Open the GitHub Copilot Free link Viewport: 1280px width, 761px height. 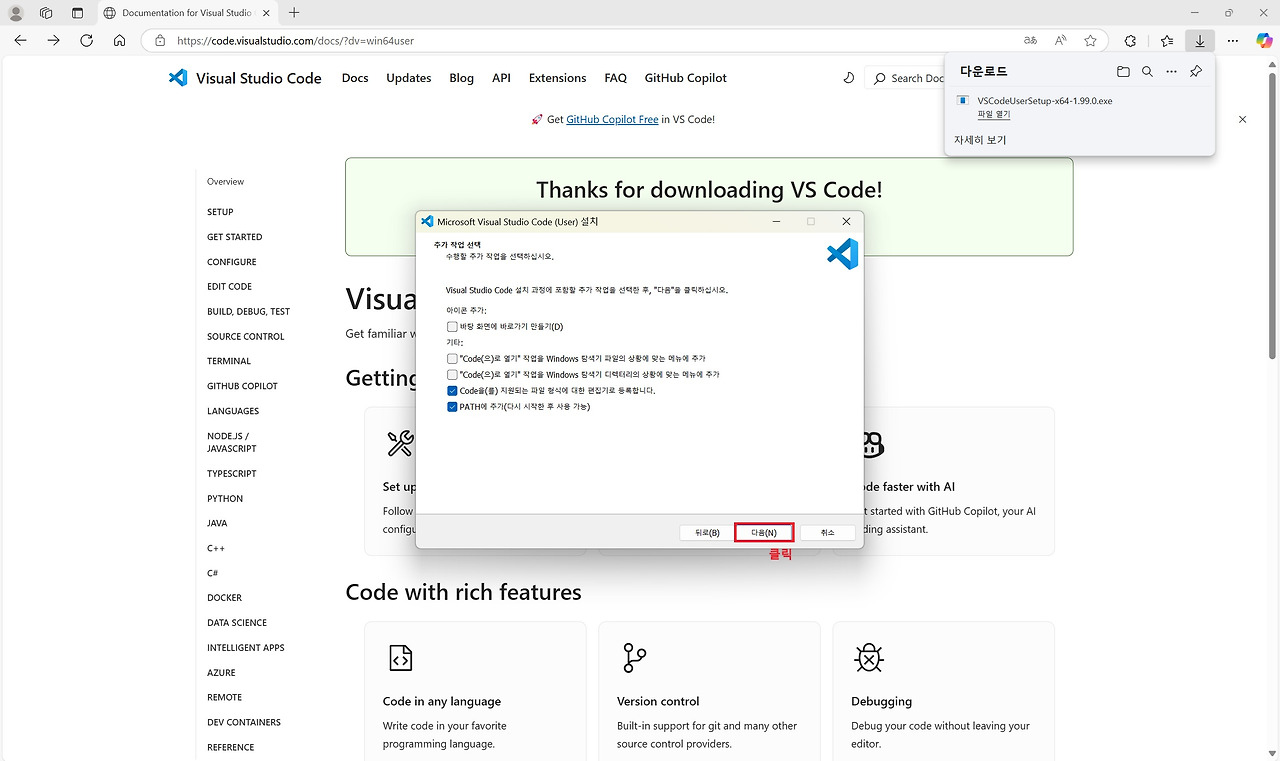614,119
